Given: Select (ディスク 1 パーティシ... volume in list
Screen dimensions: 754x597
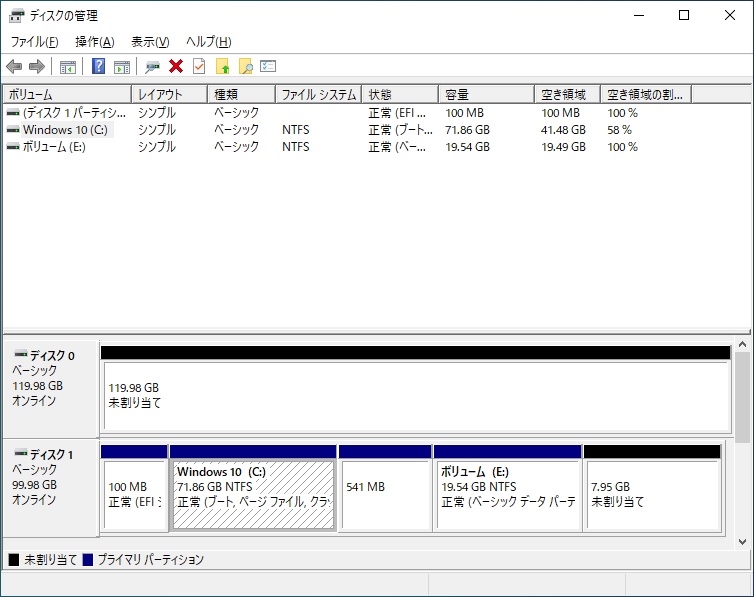Looking at the screenshot, I should [x=75, y=113].
